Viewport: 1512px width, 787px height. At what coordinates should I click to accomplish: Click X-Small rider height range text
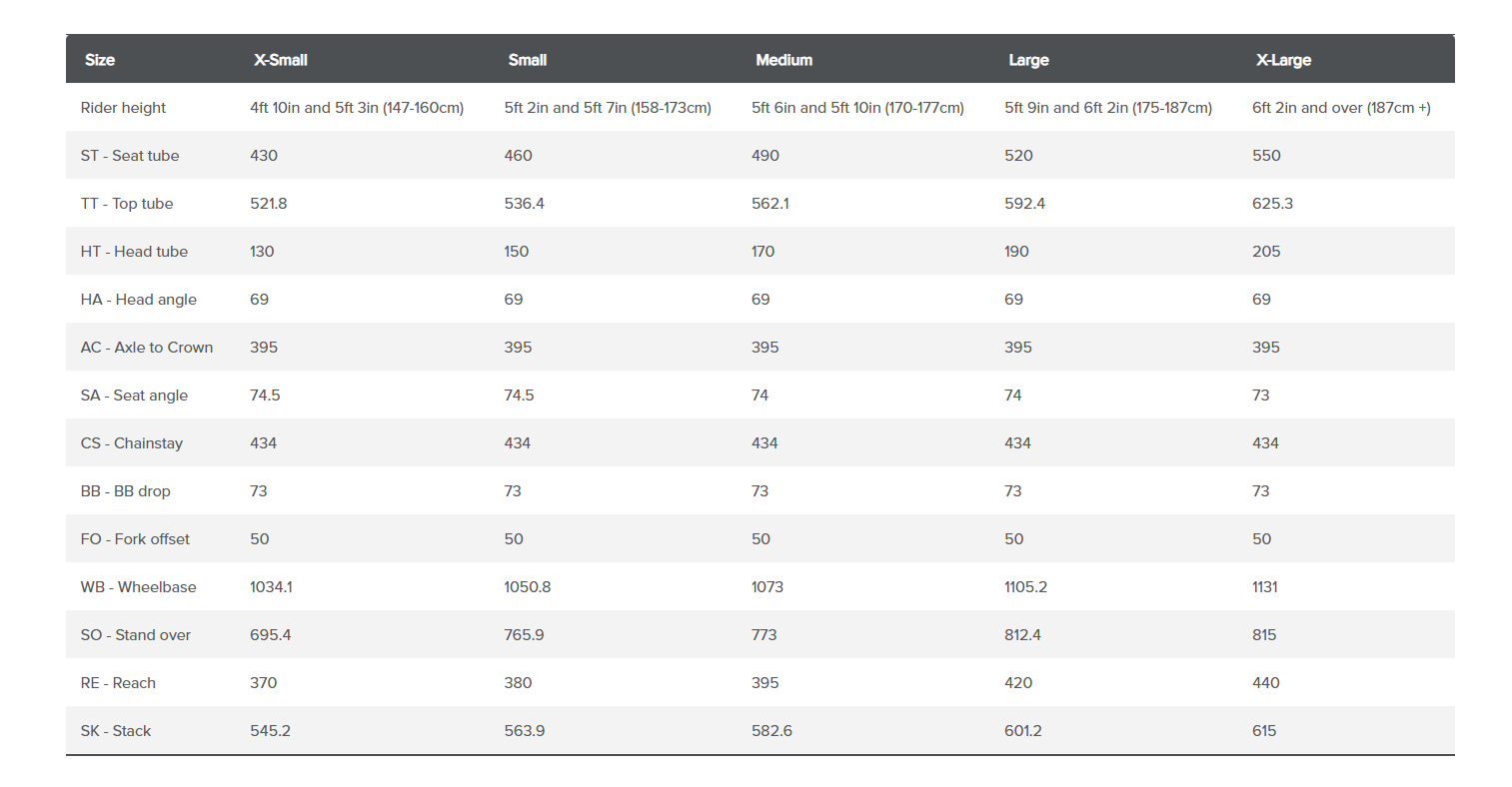coord(357,108)
